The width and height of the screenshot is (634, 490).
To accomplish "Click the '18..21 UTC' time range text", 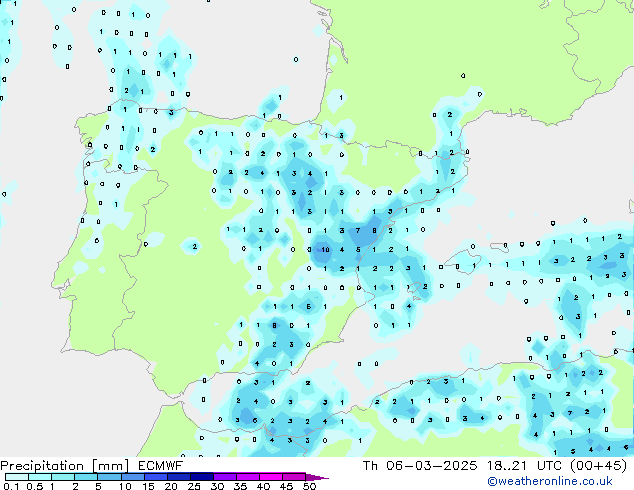I will pyautogui.click(x=524, y=466).
